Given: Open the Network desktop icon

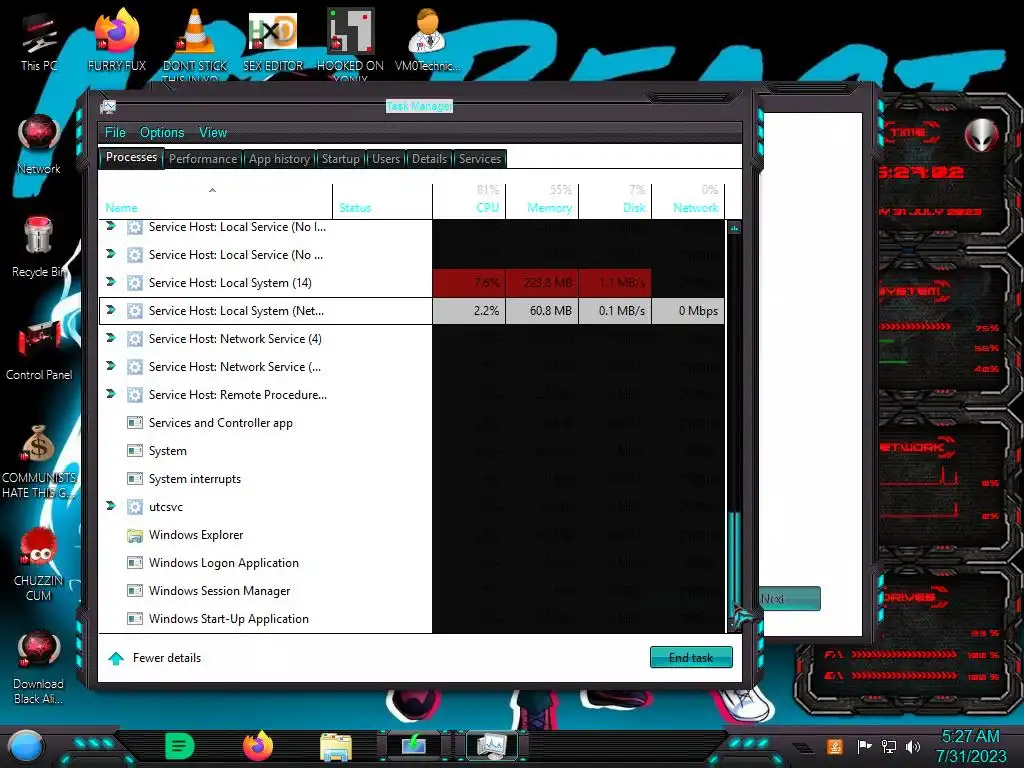Looking at the screenshot, I should tap(39, 144).
